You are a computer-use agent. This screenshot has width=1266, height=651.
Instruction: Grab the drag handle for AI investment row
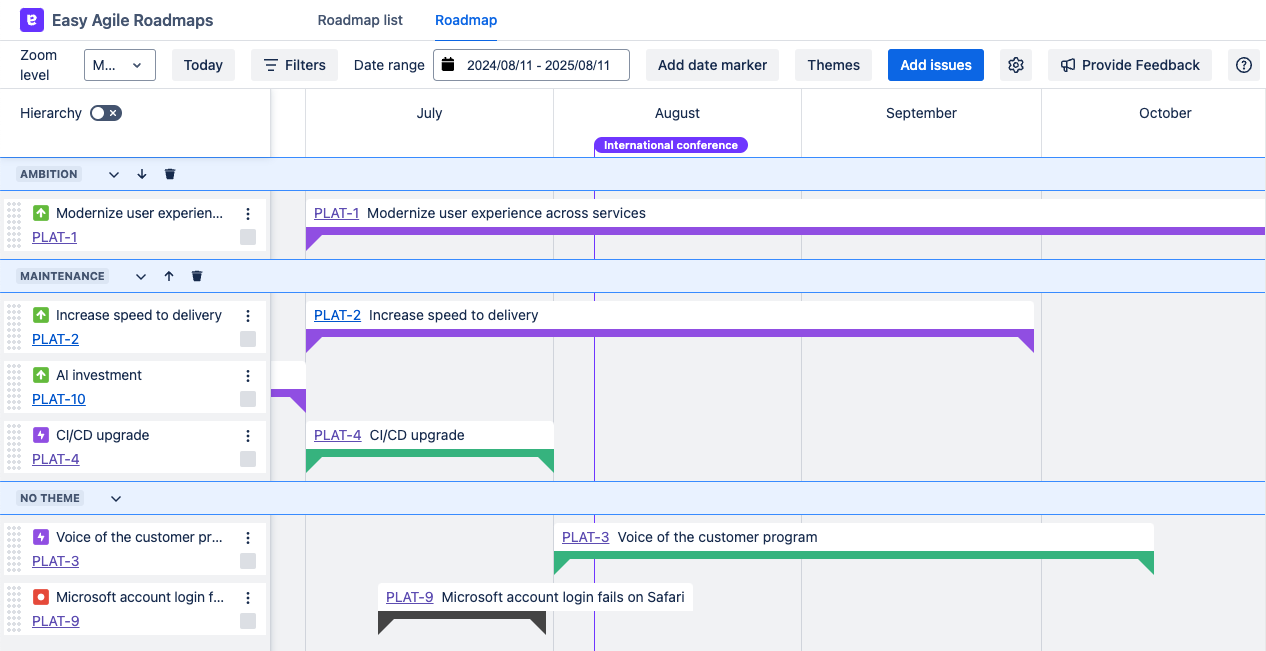(14, 387)
